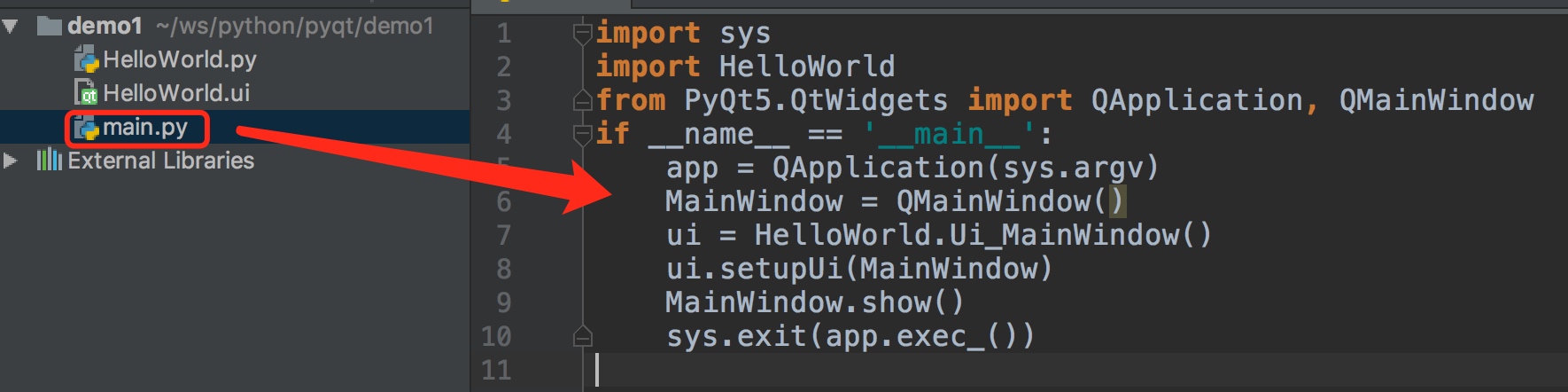Click the Python icon beside HelloWorld.py

tap(86, 60)
